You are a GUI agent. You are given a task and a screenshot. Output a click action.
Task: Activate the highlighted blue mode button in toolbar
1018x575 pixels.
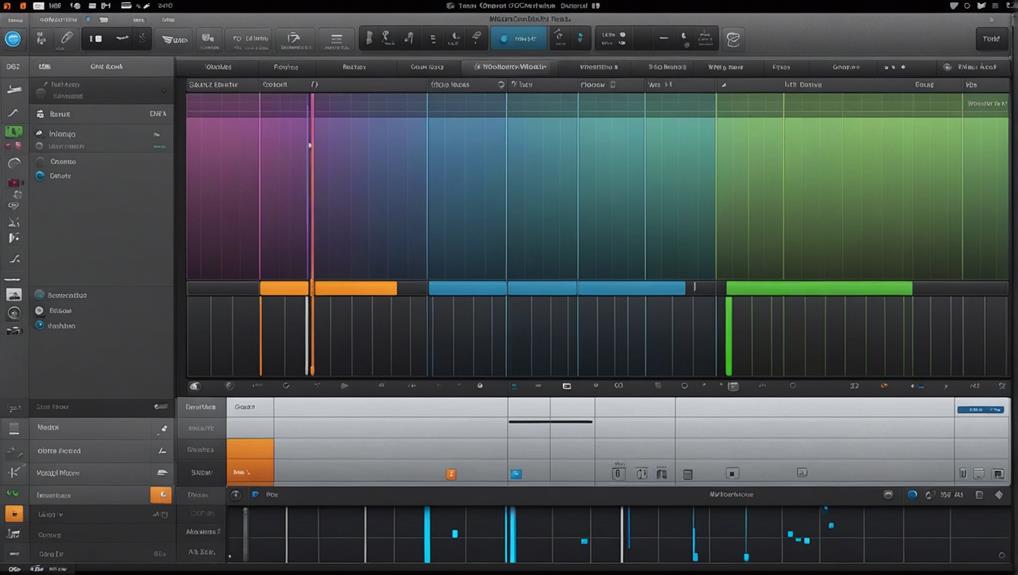point(518,39)
